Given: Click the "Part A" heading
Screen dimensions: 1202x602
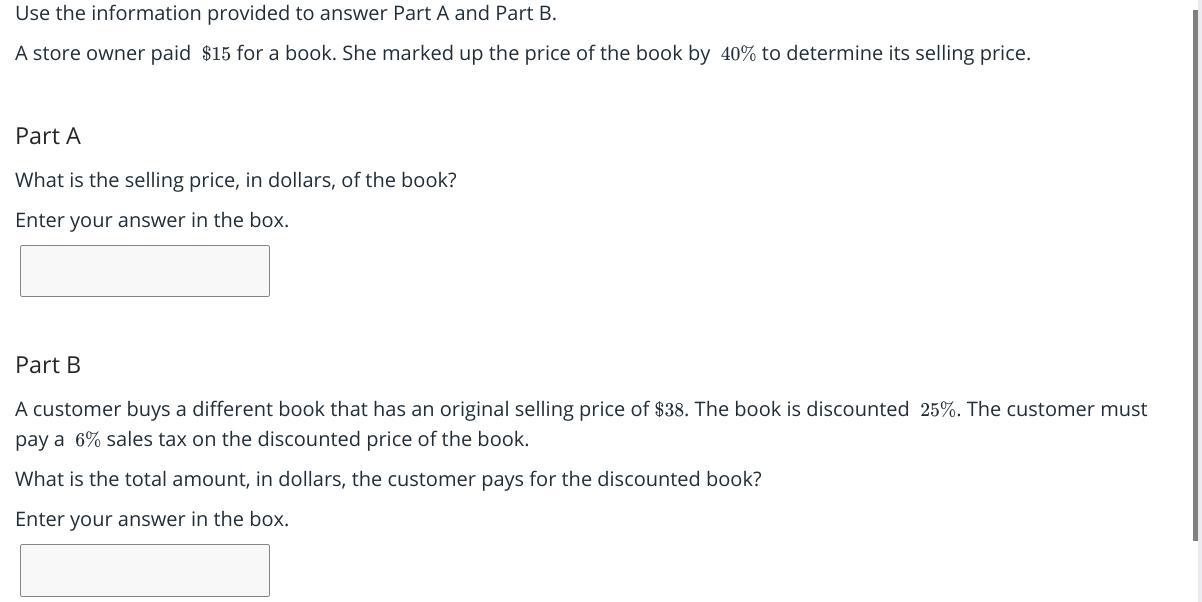Looking at the screenshot, I should pyautogui.click(x=48, y=136).
